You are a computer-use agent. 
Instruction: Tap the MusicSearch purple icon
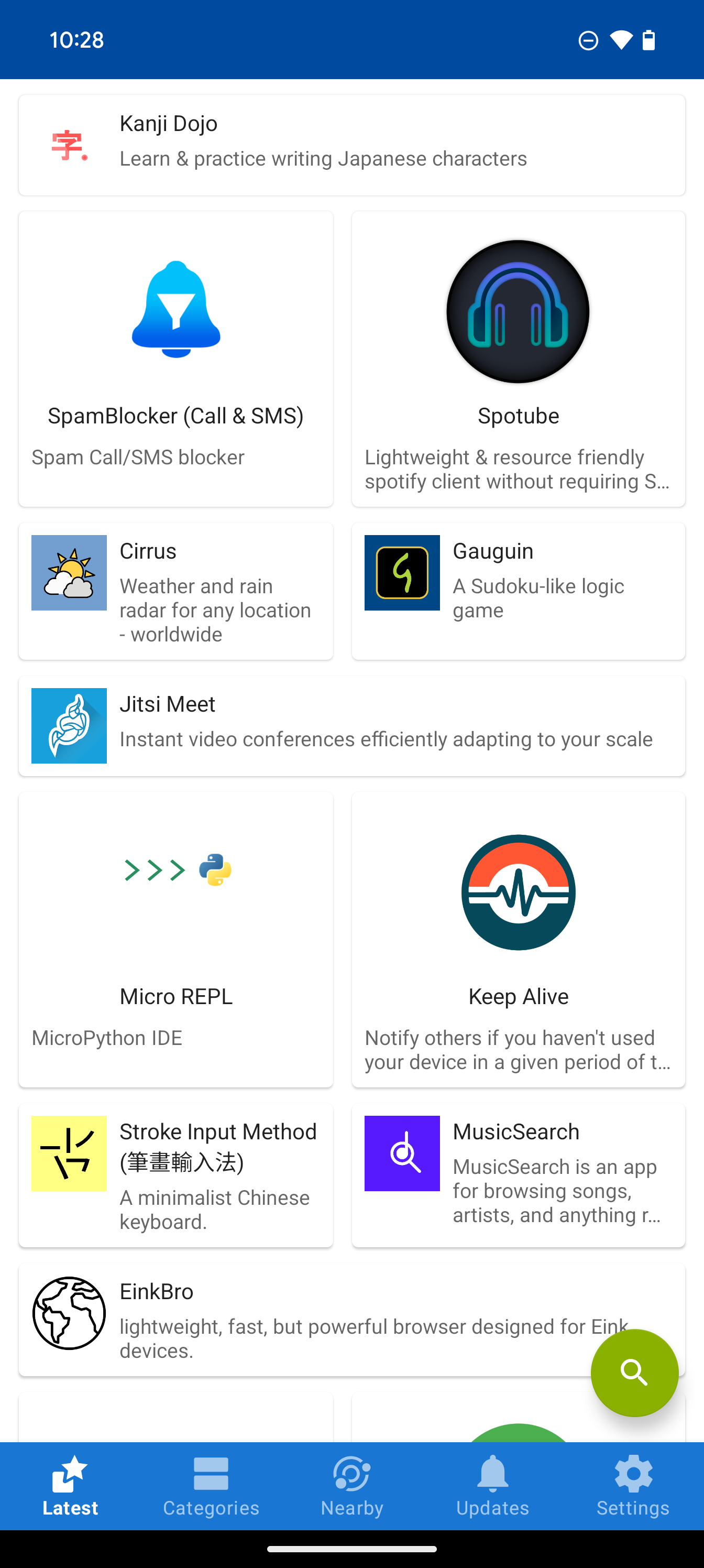pyautogui.click(x=402, y=1153)
